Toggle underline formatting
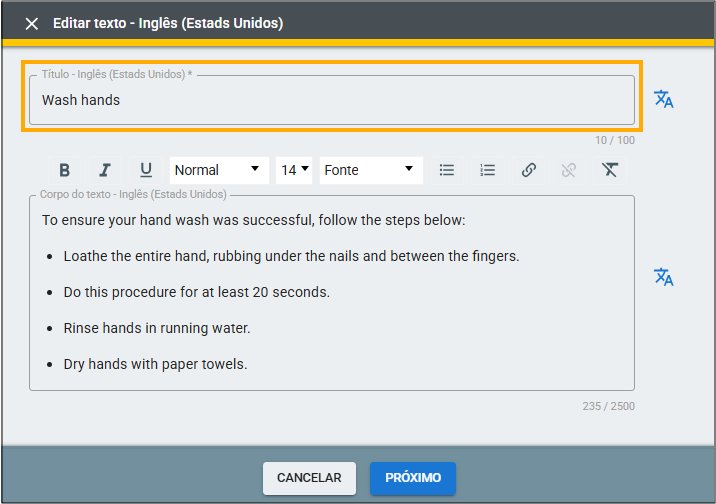Viewport: 716px width, 504px height. coord(146,170)
